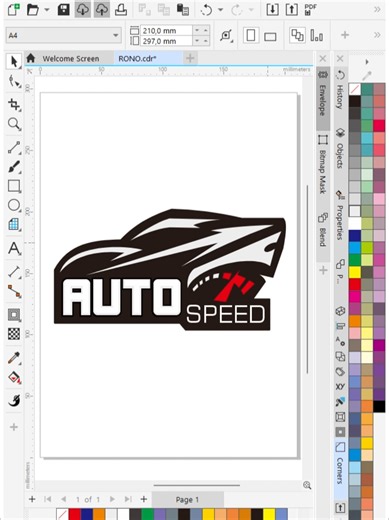Go to the first page
This screenshot has width=389, height=520.
coord(47,499)
